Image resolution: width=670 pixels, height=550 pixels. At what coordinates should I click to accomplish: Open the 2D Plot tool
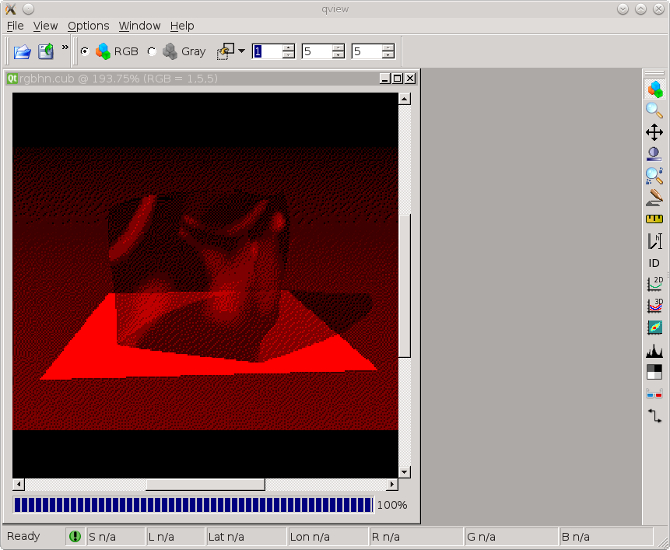(654, 284)
